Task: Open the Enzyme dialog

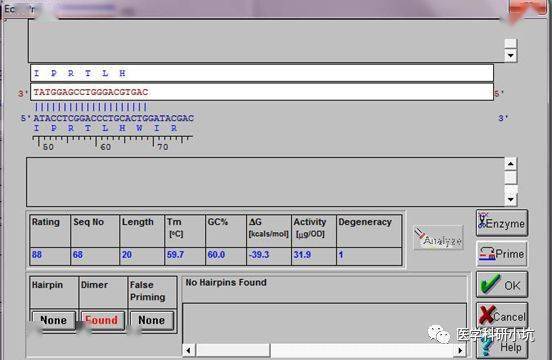Action: [502, 223]
